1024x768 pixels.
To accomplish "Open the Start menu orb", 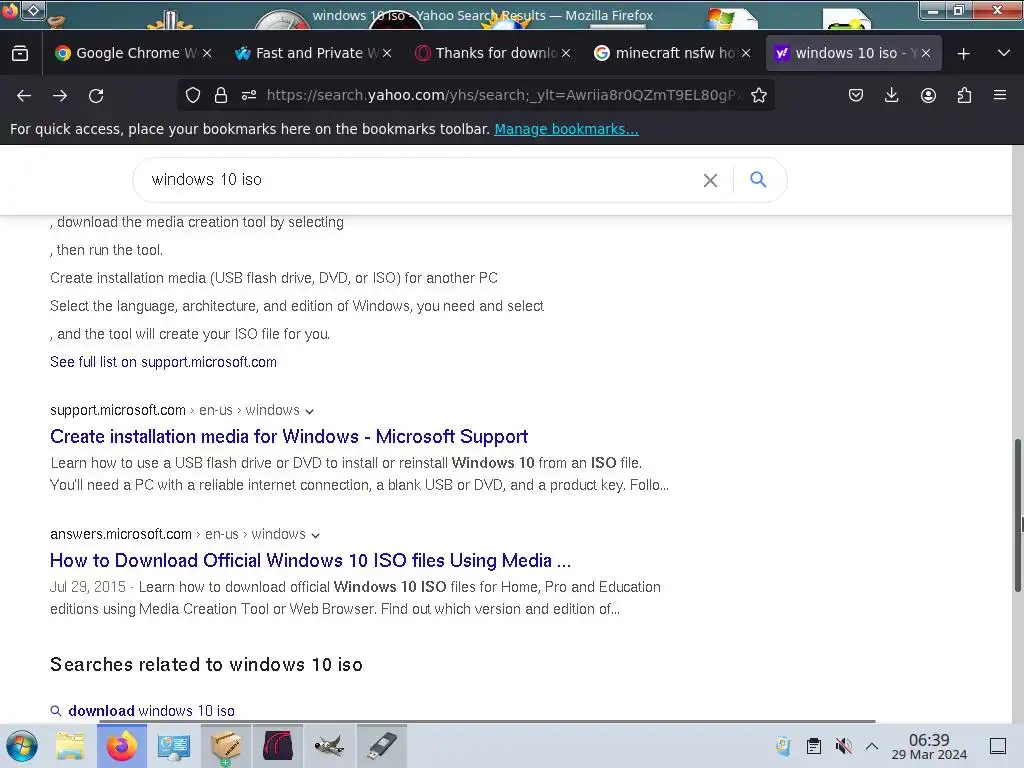I will 22,746.
